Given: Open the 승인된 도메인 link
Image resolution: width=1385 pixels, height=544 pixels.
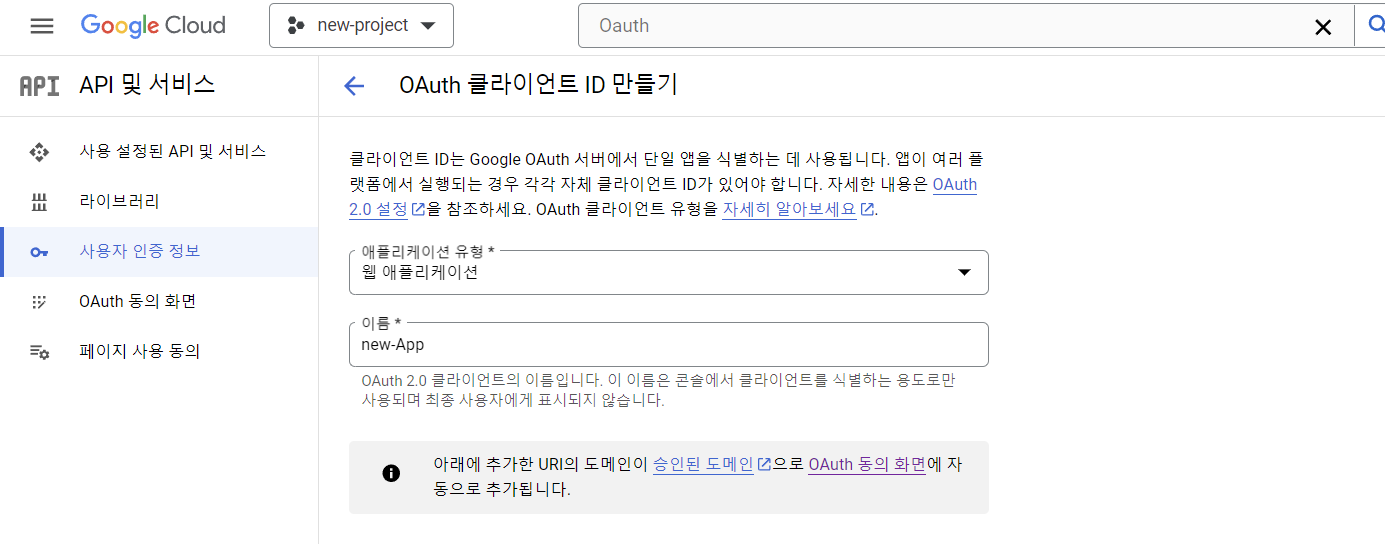Looking at the screenshot, I should 711,465.
